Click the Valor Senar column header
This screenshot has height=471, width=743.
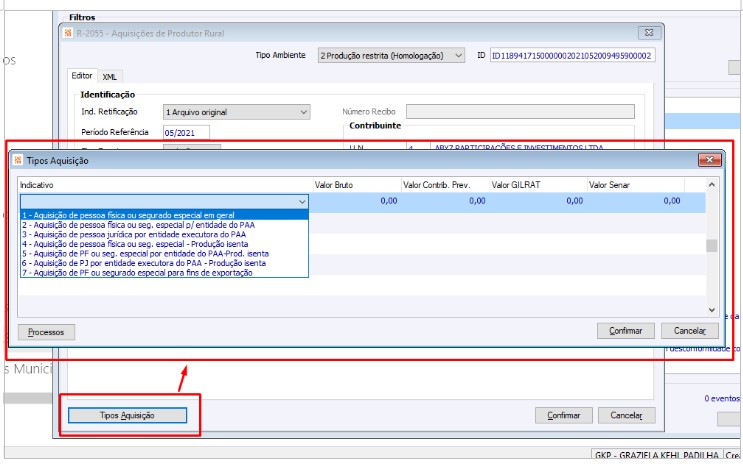[635, 185]
